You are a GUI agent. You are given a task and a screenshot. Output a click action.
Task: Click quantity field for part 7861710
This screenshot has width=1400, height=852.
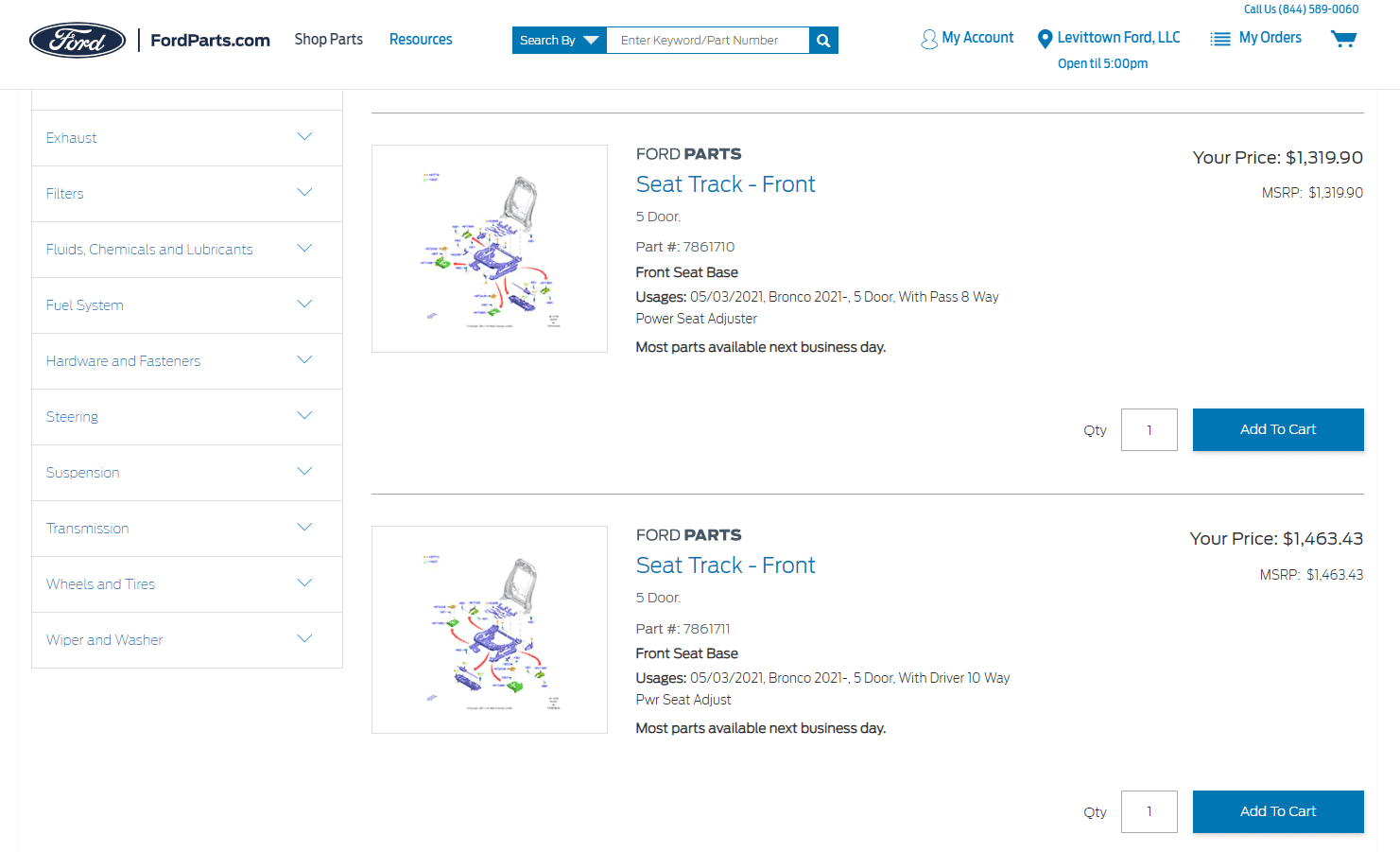tap(1149, 429)
